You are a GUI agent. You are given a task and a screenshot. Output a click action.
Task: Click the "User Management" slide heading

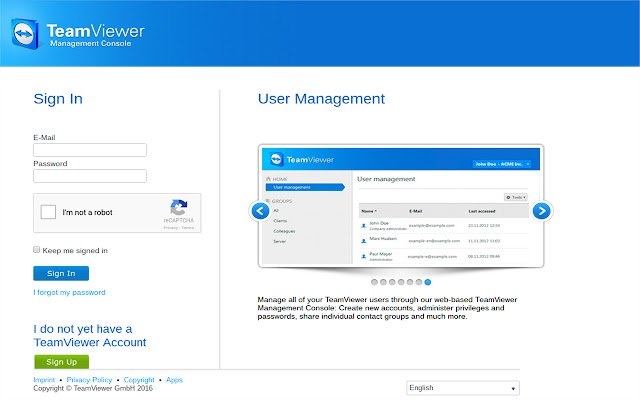click(321, 99)
